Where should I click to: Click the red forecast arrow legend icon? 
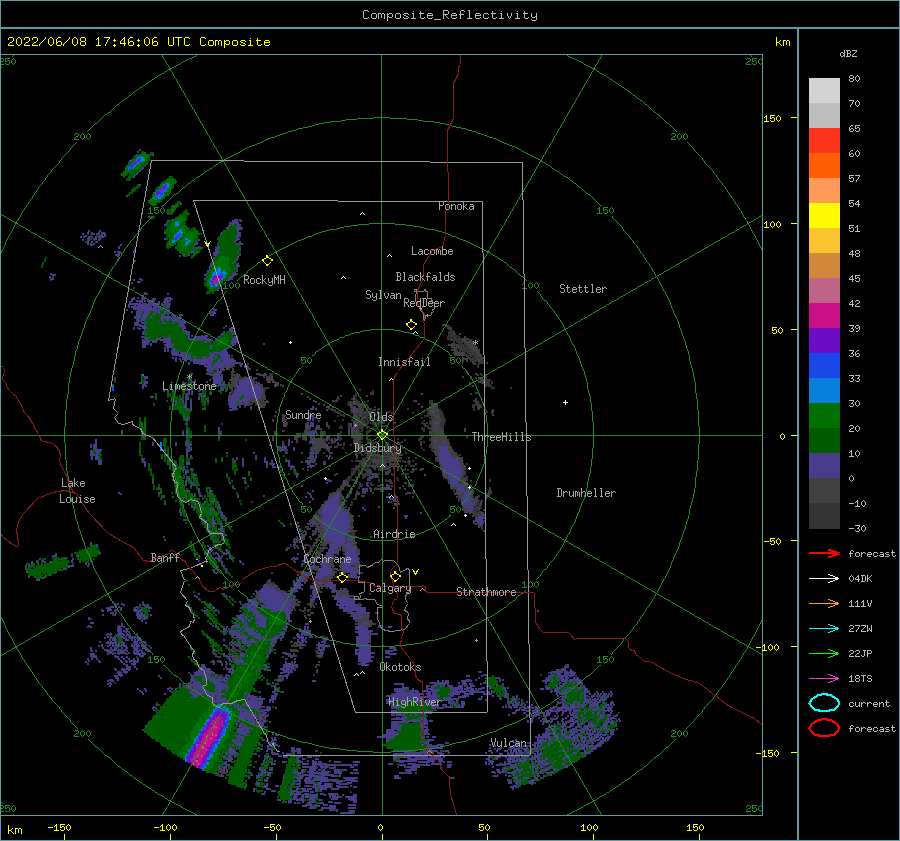click(x=824, y=553)
